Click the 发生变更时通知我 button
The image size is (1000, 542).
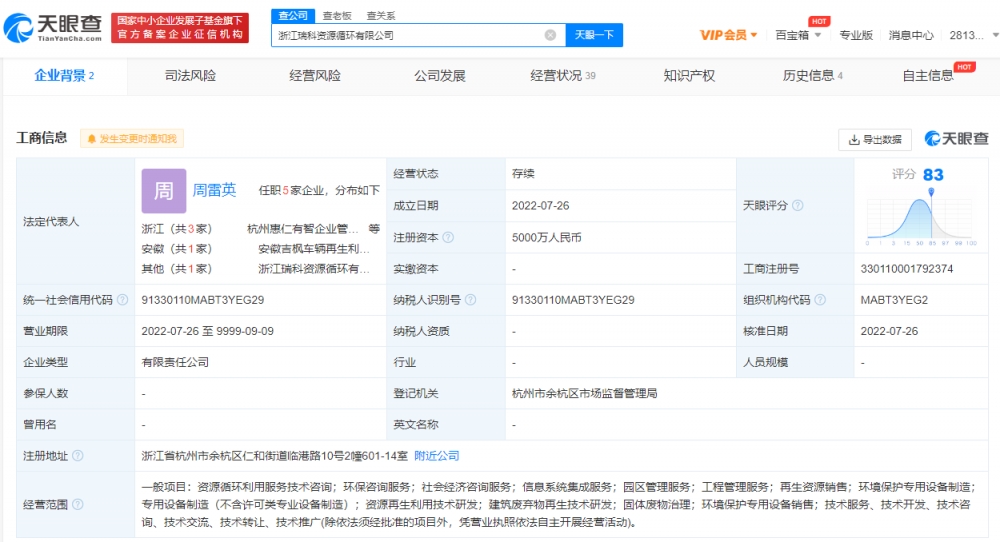click(132, 139)
